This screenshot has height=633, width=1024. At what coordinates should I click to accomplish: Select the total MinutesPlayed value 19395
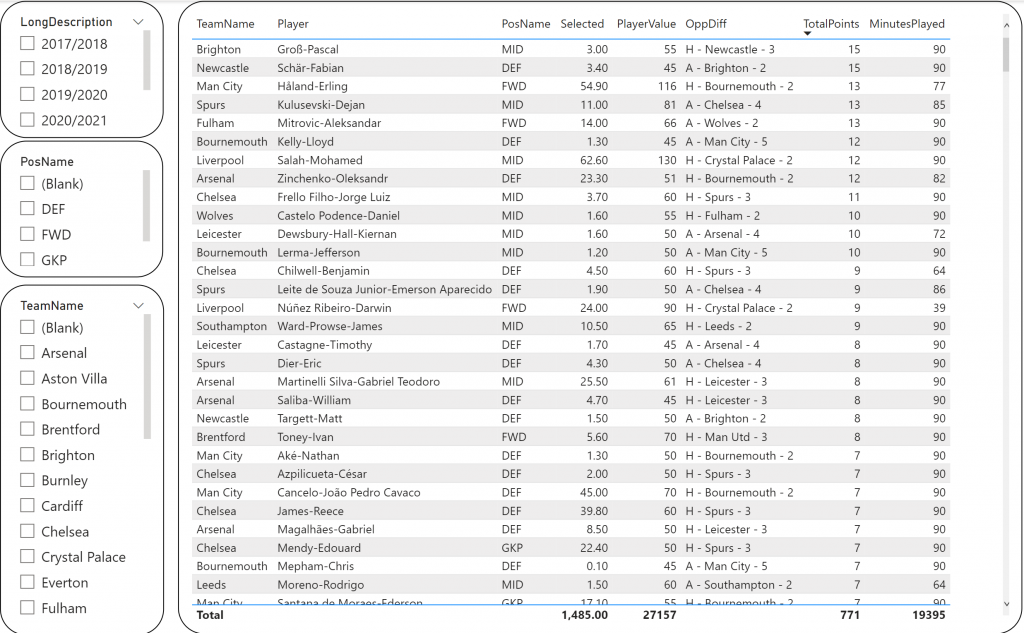[x=929, y=615]
